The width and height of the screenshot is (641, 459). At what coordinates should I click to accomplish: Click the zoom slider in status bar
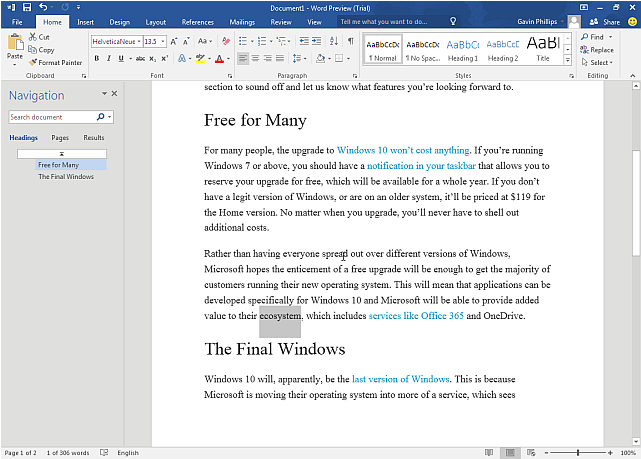[578, 453]
